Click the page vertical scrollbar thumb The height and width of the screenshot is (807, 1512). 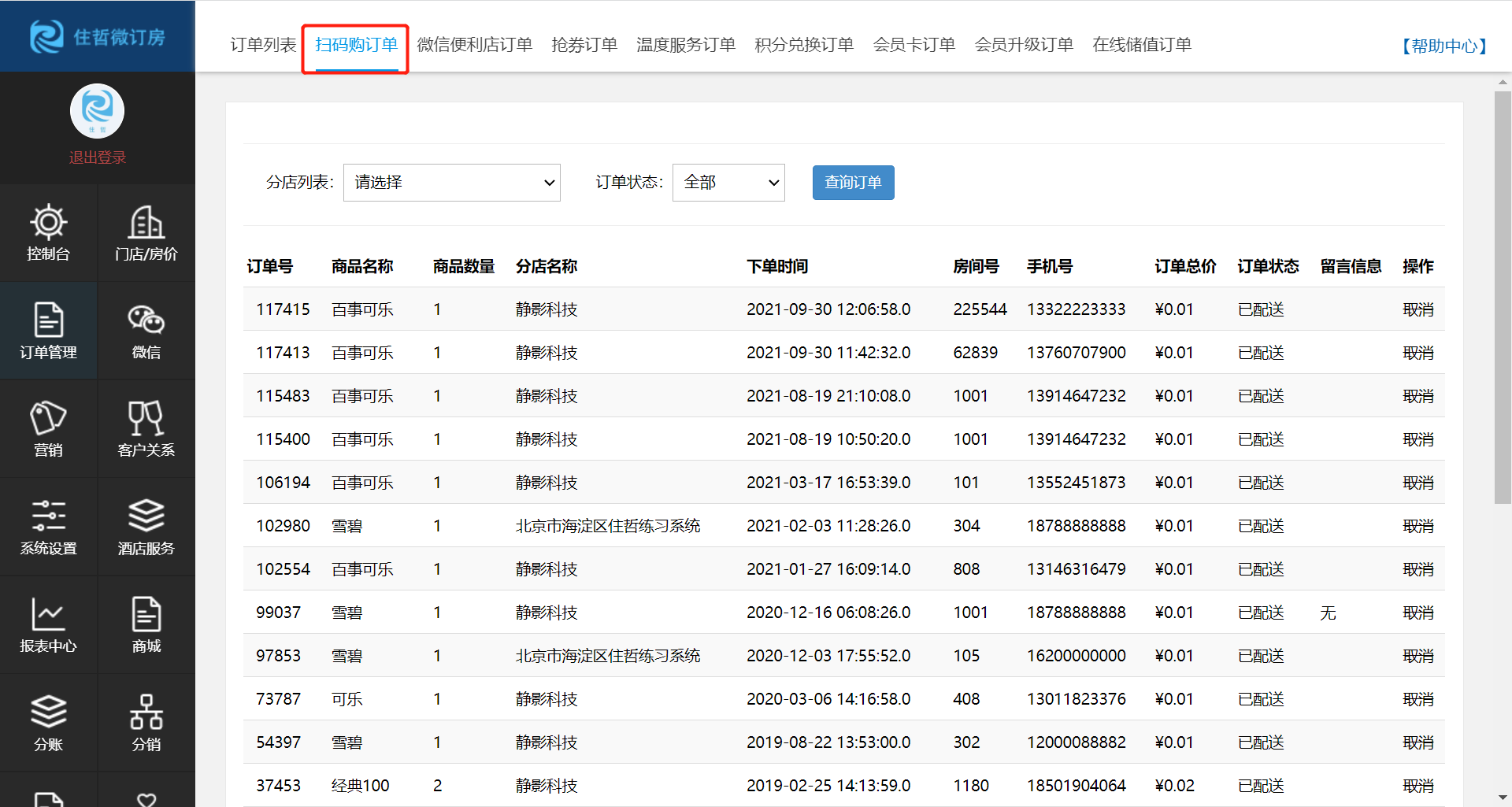1503,297
